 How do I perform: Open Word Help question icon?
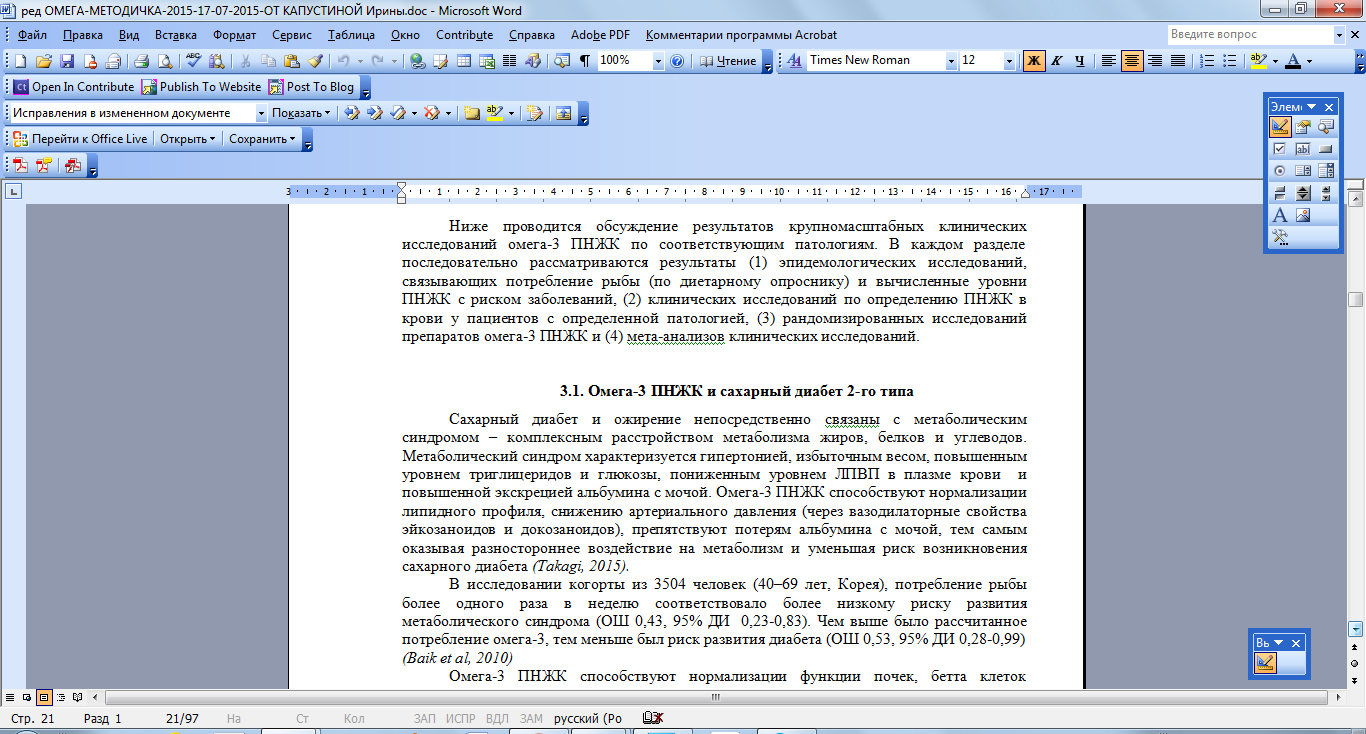click(677, 61)
